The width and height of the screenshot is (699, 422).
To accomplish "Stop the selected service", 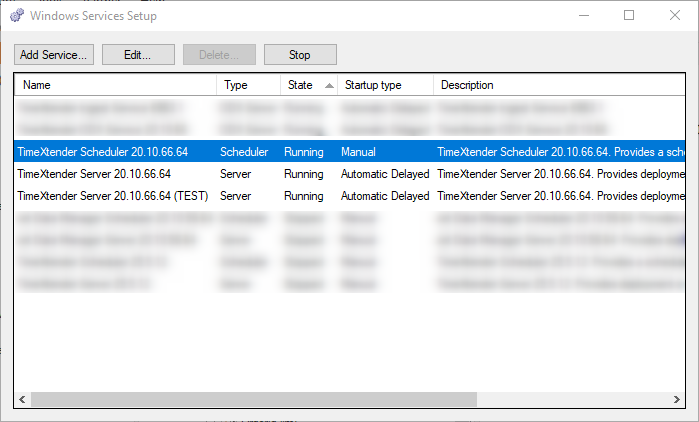I will (x=300, y=54).
